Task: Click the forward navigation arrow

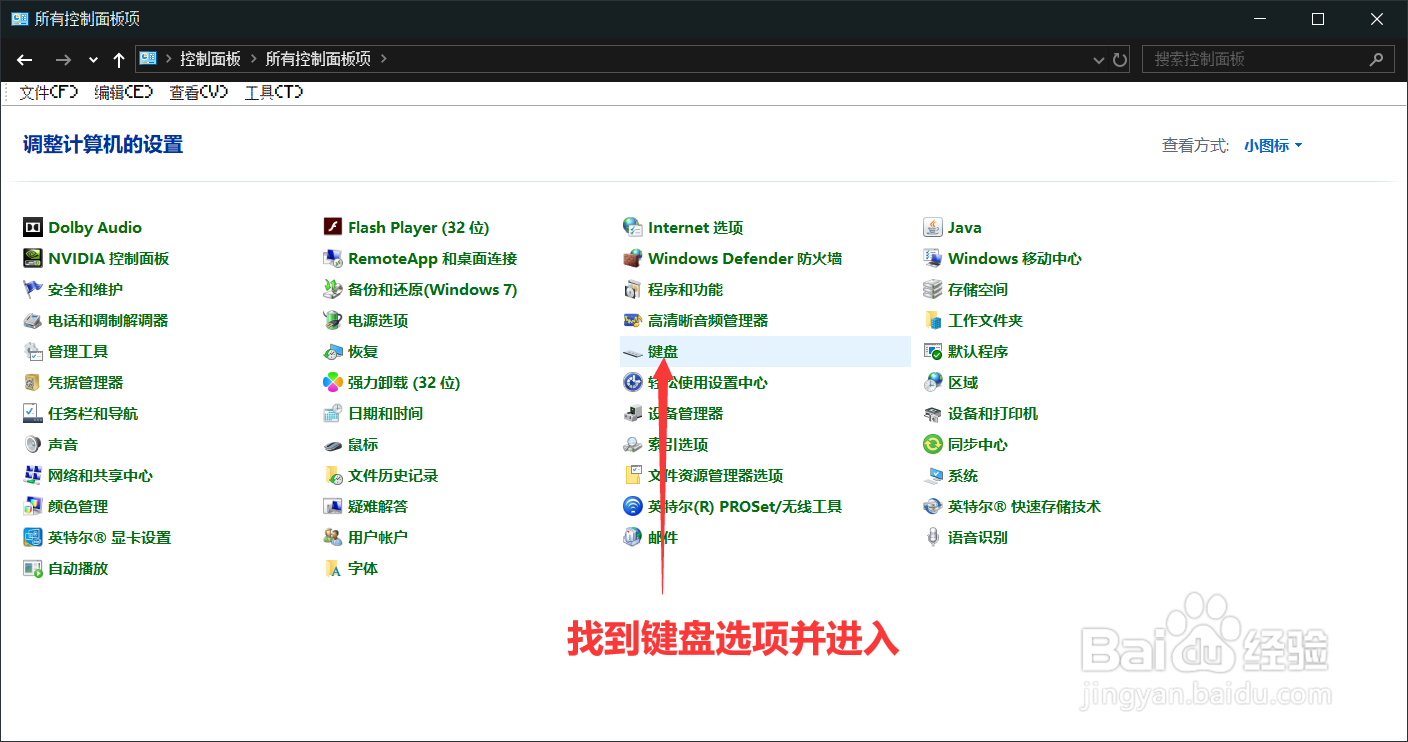Action: [x=62, y=60]
